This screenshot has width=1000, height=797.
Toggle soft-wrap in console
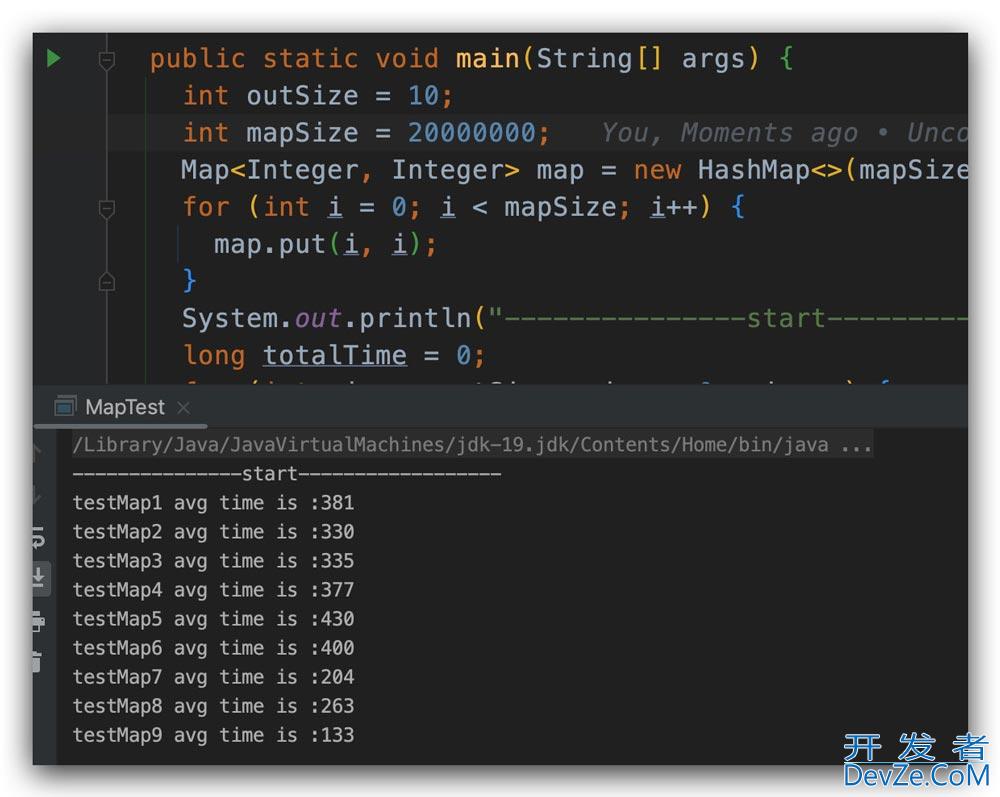coord(38,537)
